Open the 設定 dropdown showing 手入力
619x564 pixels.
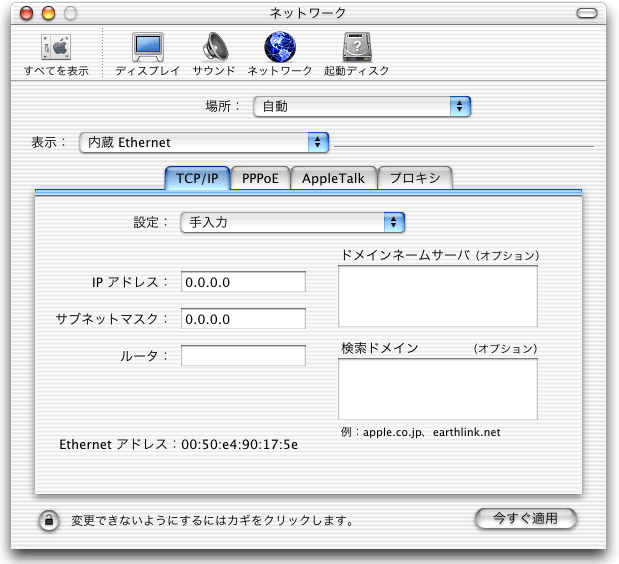[x=293, y=222]
